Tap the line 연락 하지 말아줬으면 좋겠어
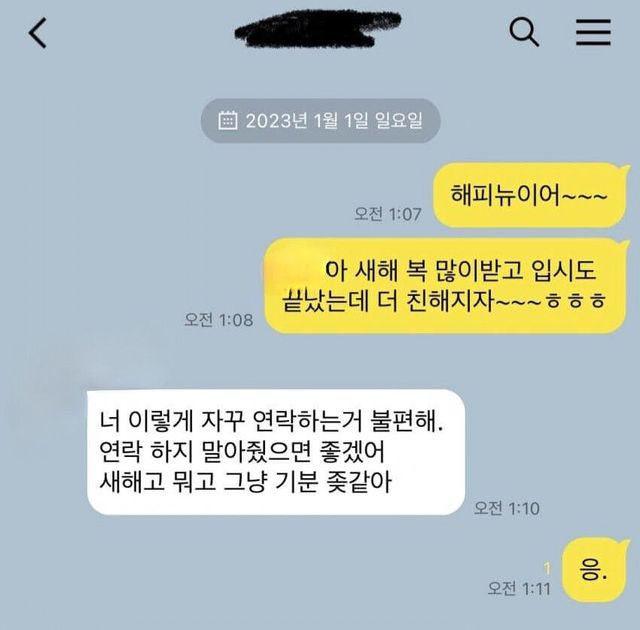This screenshot has height=630, width=640. tap(242, 451)
